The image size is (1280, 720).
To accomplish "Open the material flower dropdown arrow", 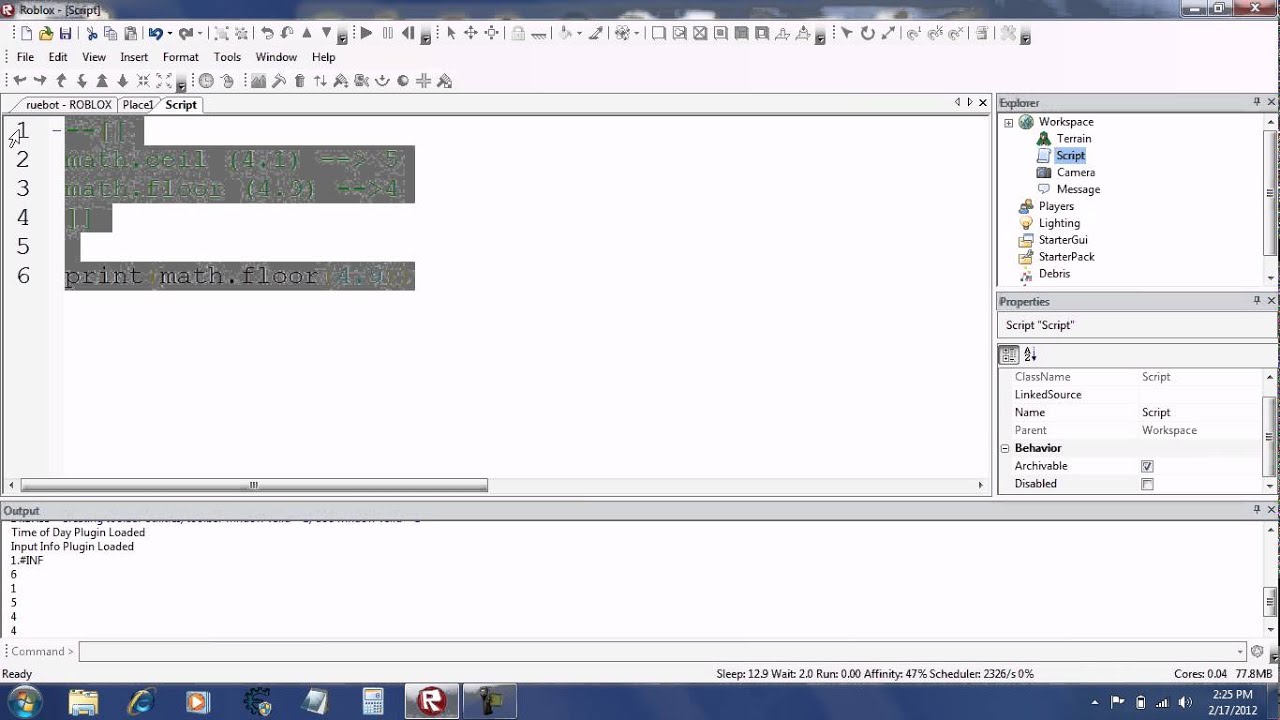I will [x=636, y=33].
